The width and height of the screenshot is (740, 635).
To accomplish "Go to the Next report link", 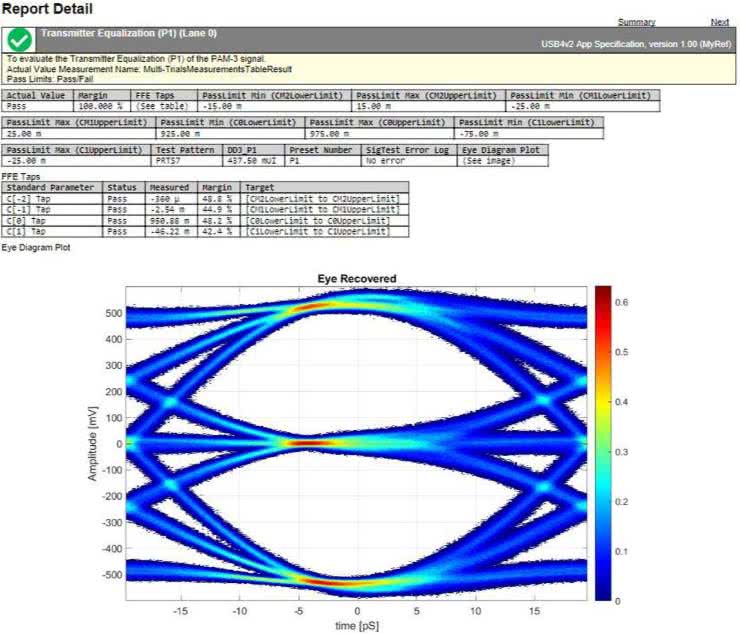I will 719,22.
